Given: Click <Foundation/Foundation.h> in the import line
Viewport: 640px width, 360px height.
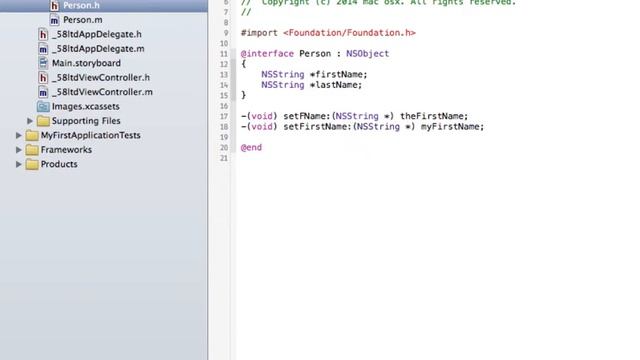Looking at the screenshot, I should coord(349,33).
